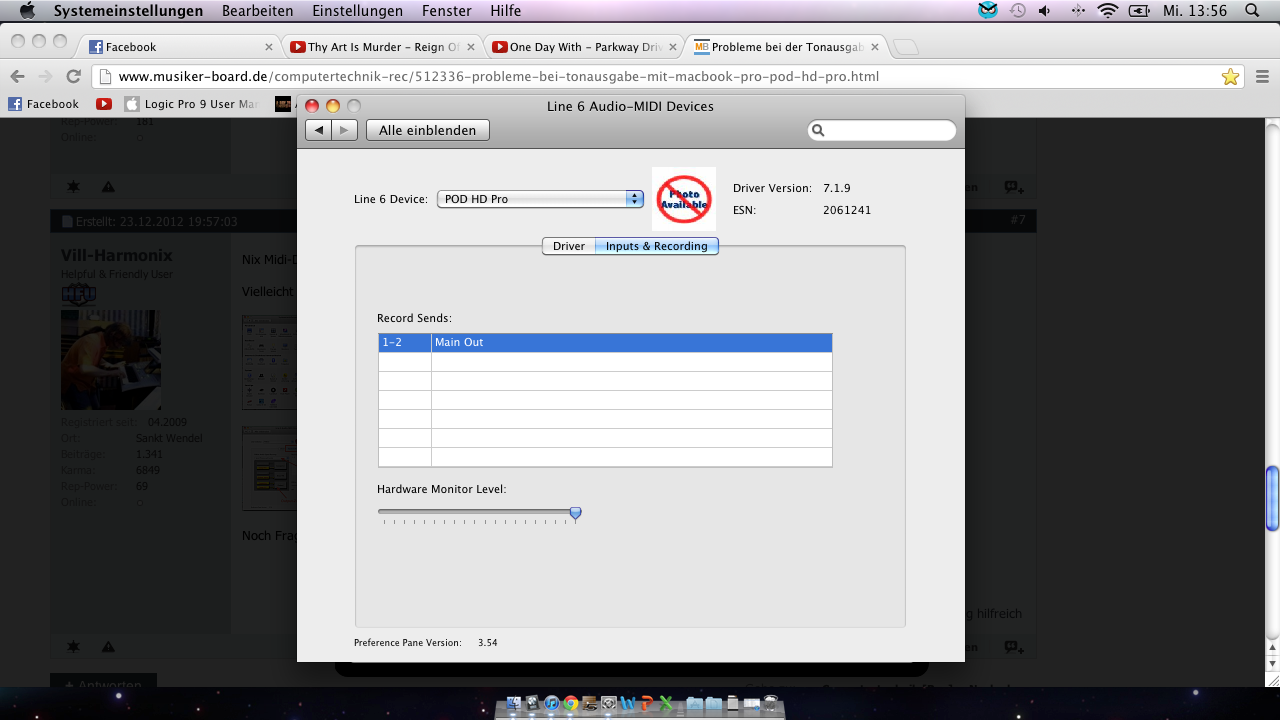The height and width of the screenshot is (720, 1280).
Task: Switch to the Driver tab
Action: tap(568, 246)
